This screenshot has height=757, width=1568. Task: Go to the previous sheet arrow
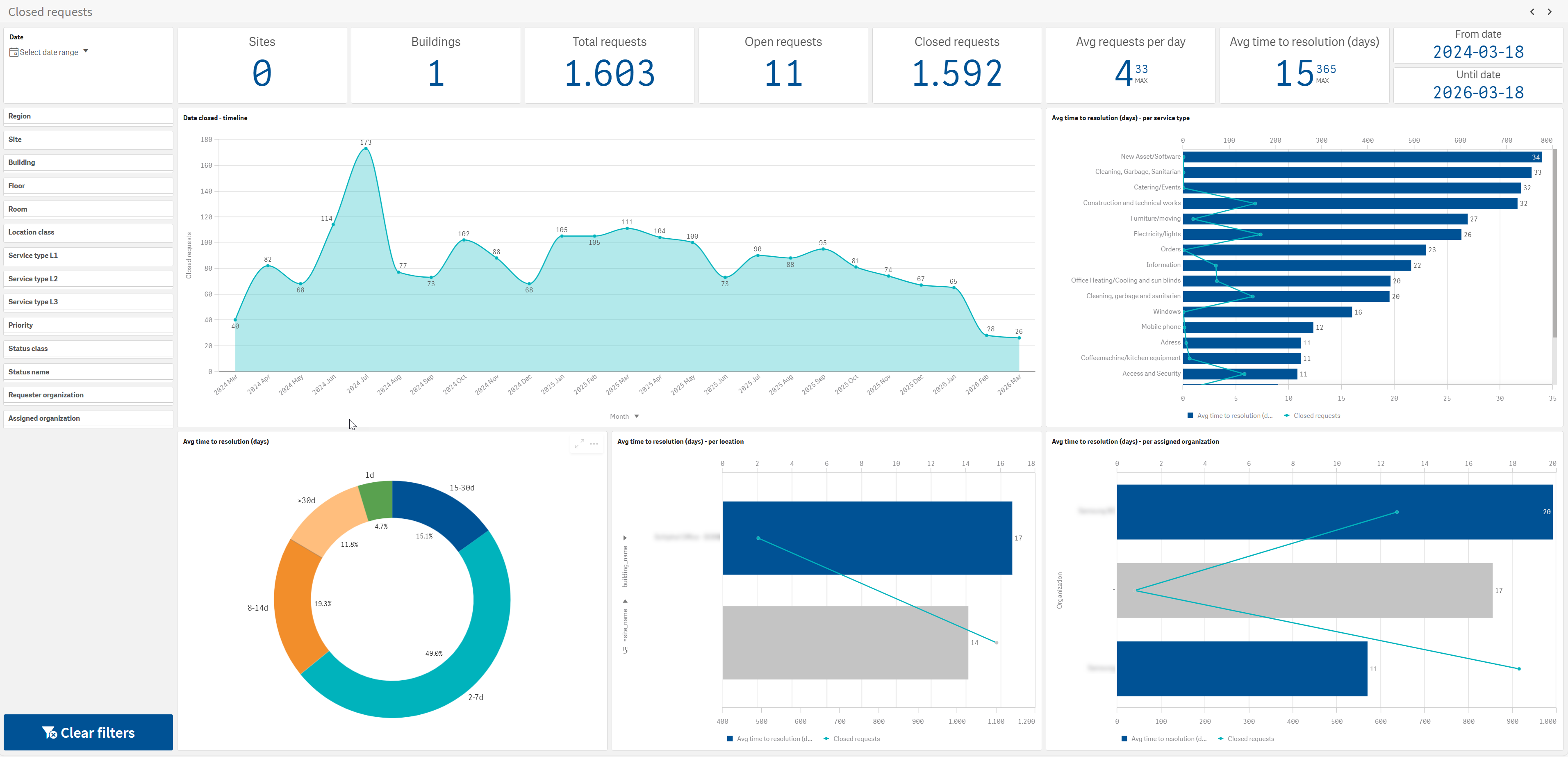click(1532, 11)
